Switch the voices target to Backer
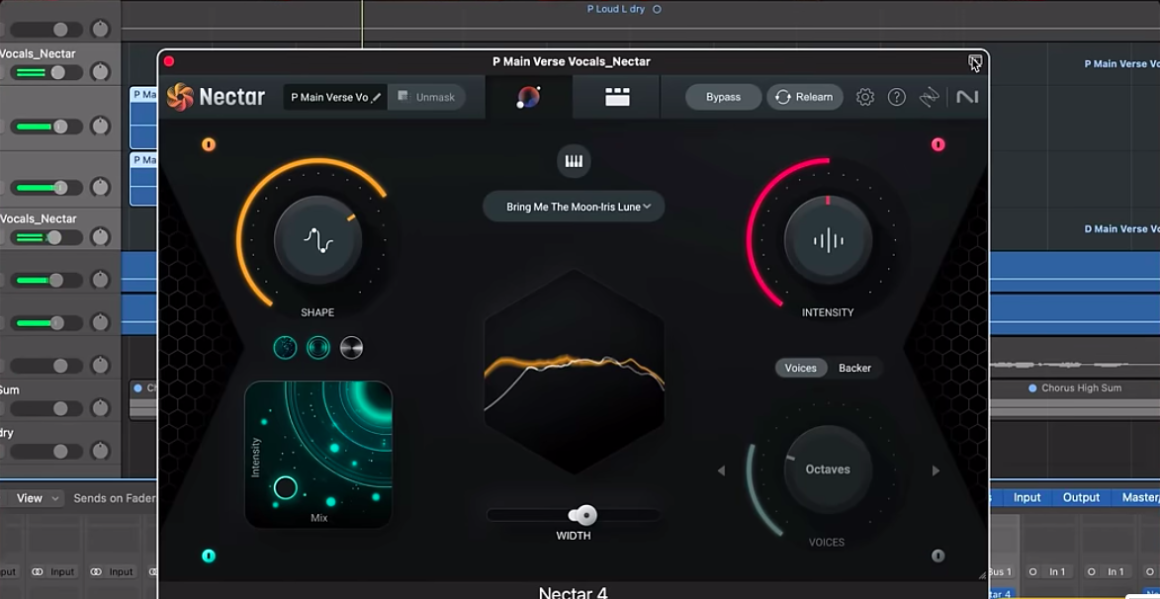 tap(855, 367)
